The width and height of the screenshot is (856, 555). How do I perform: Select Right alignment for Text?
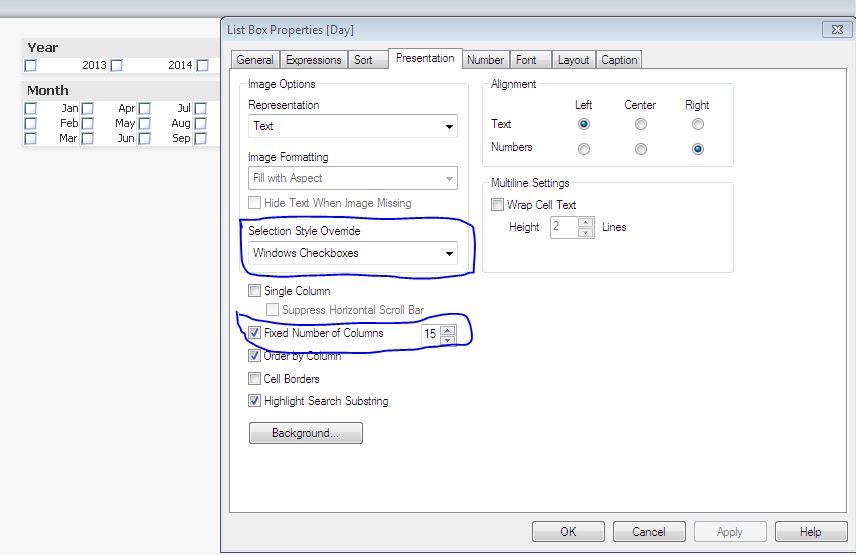(x=698, y=124)
